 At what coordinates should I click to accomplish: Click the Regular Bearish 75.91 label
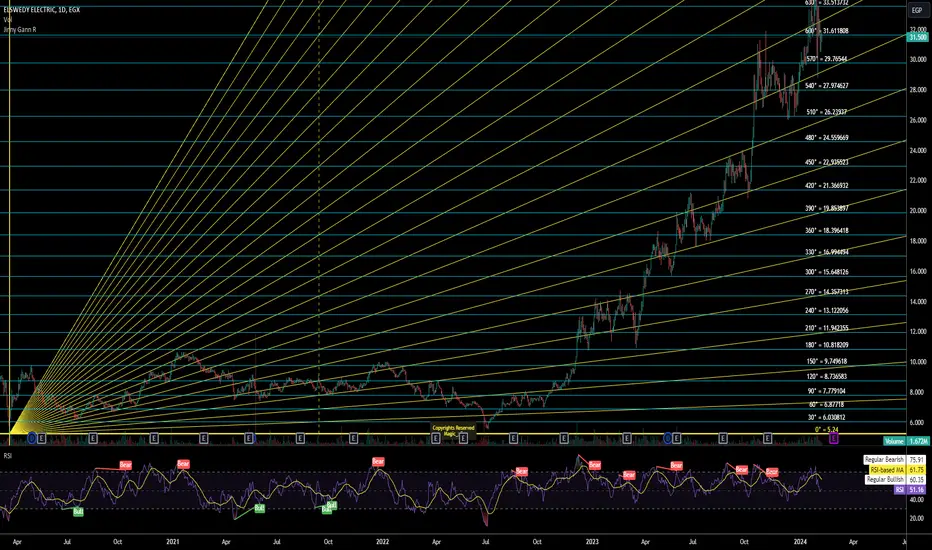[894, 460]
